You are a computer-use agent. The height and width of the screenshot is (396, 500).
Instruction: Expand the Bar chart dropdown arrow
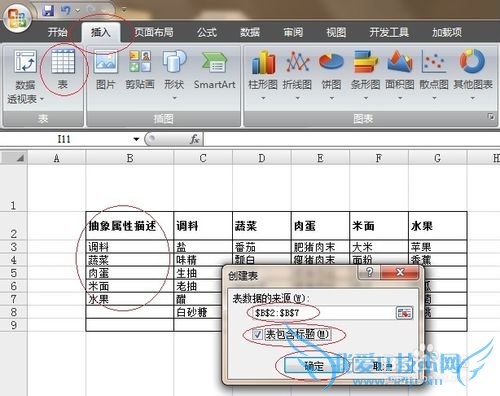[366, 98]
